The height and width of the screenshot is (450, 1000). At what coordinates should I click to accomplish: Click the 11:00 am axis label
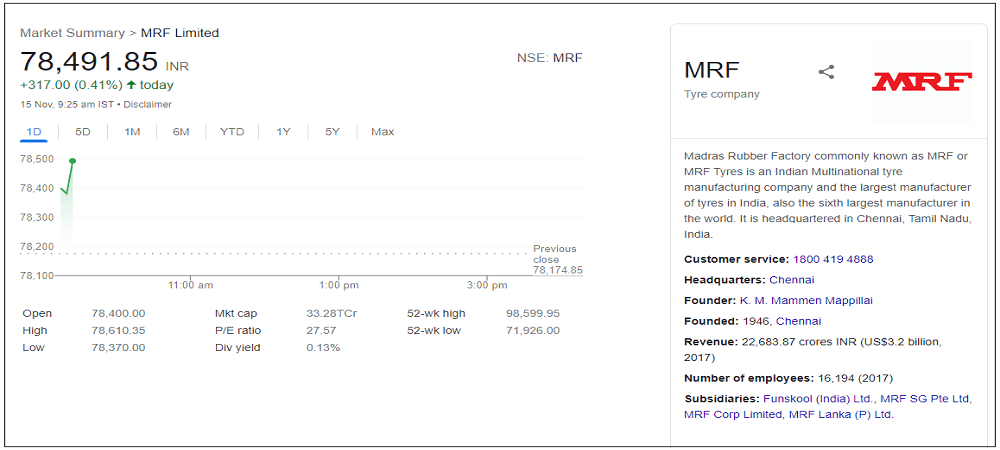click(x=191, y=286)
